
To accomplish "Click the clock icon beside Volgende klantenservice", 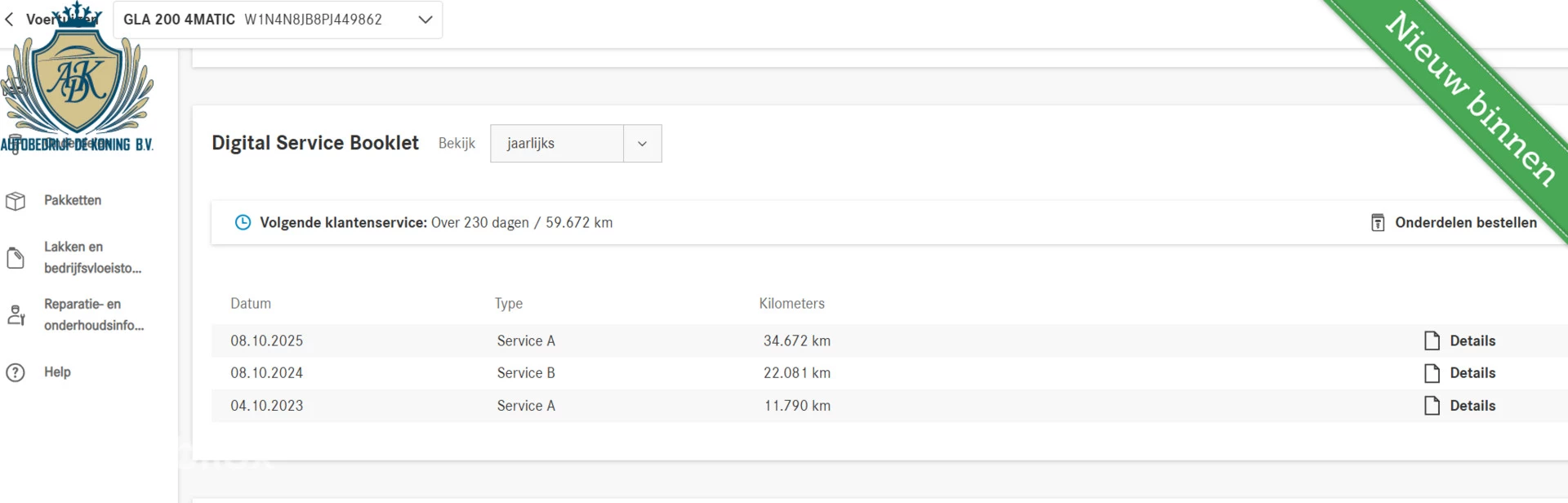I will pos(243,223).
